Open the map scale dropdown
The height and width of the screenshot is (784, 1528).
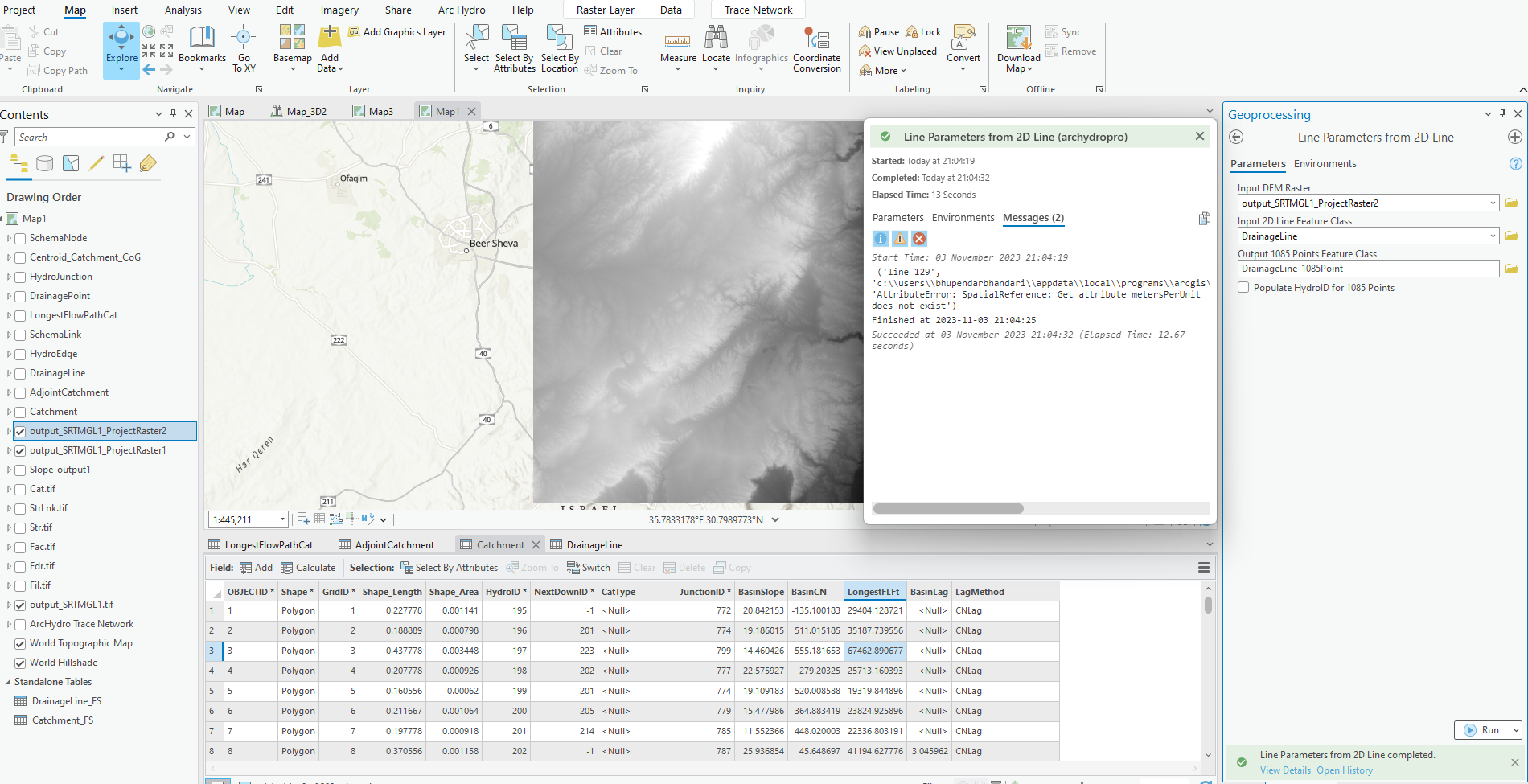281,519
